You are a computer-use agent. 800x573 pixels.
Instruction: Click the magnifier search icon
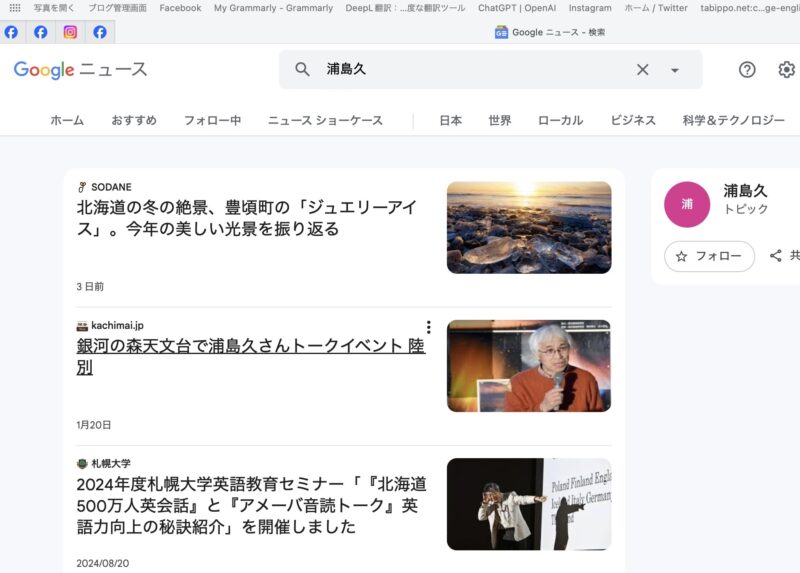coord(302,69)
